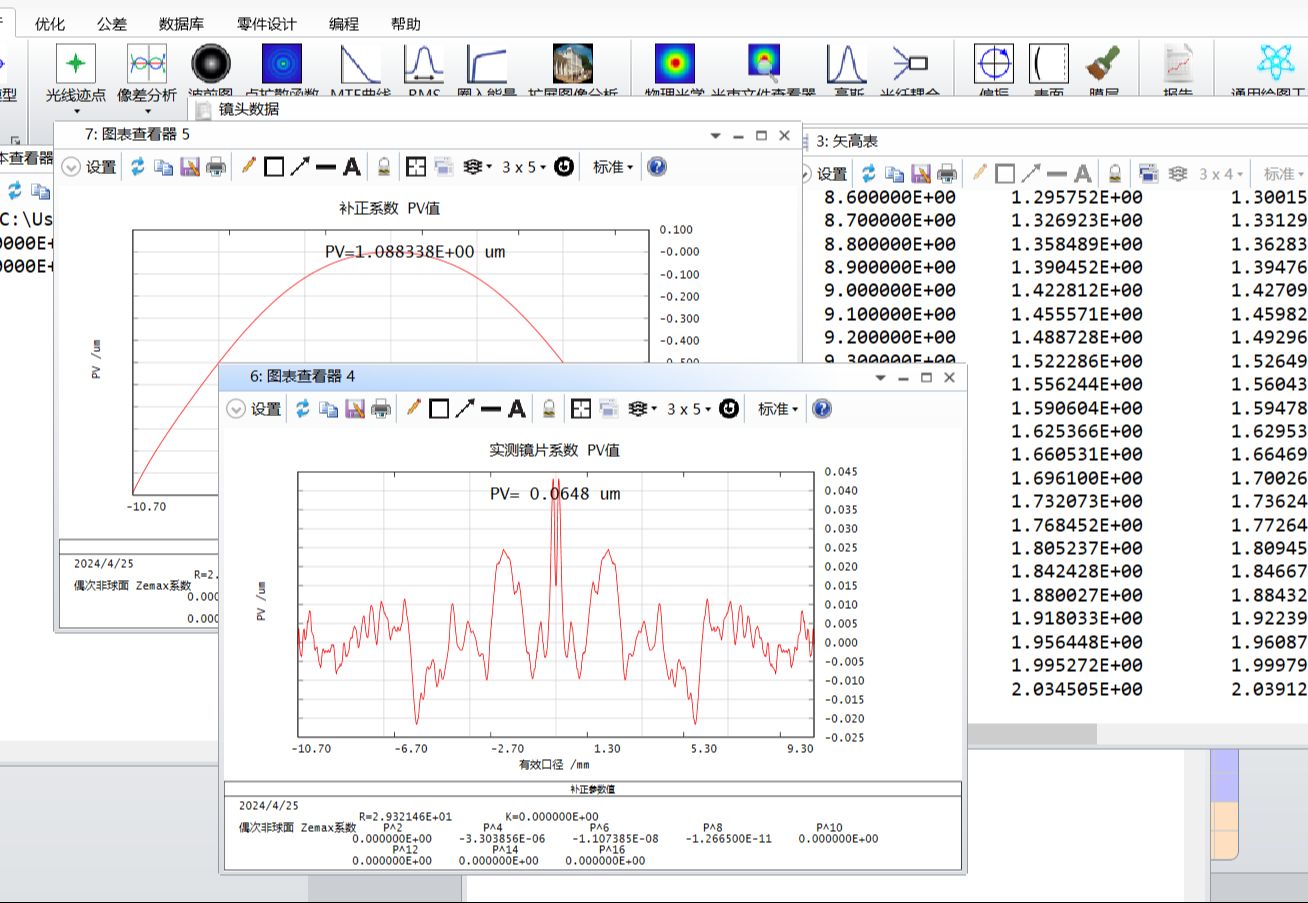Open 物理光学 physical optics analysis
1308x903 pixels.
[x=675, y=65]
